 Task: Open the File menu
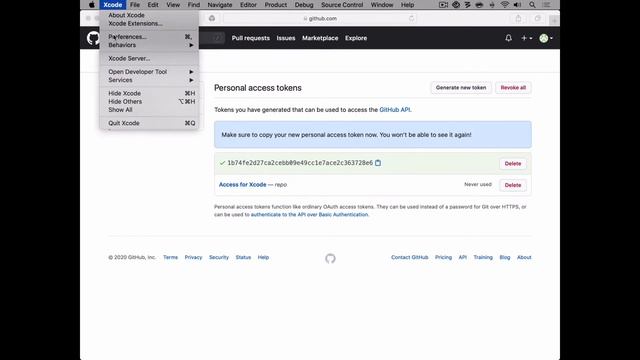(135, 5)
